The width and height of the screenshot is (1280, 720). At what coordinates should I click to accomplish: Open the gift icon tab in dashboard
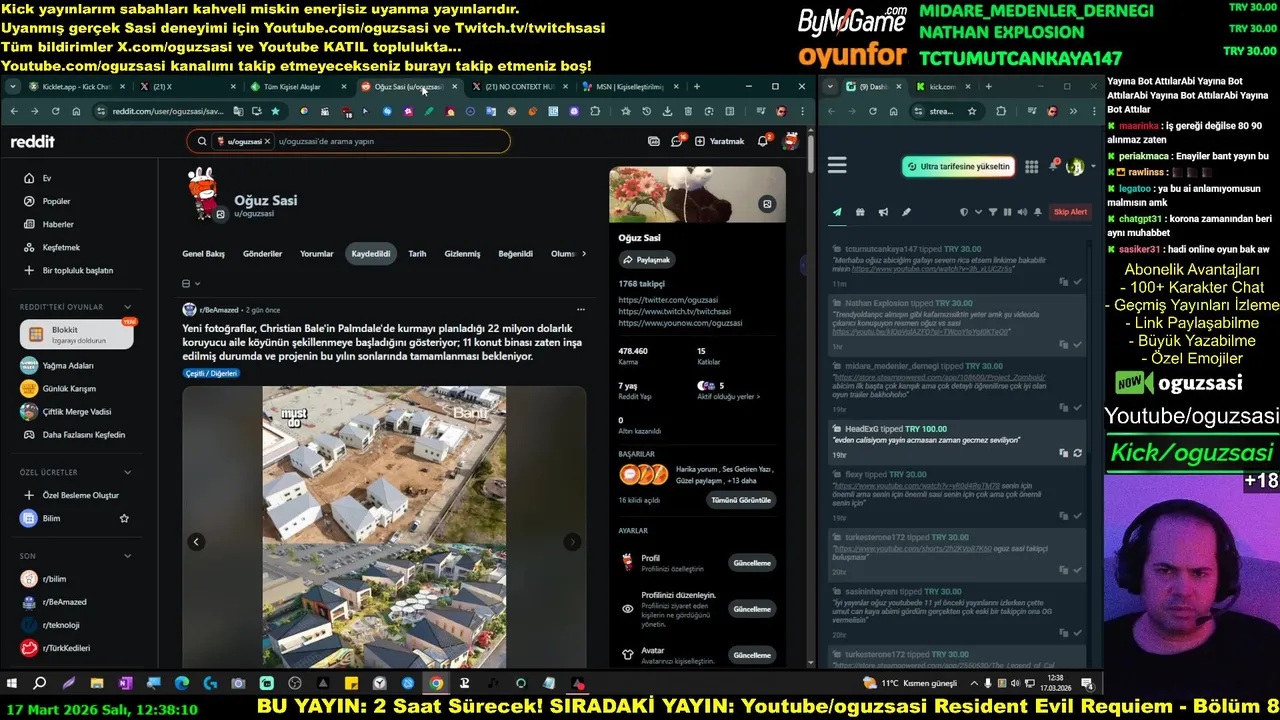tap(860, 212)
